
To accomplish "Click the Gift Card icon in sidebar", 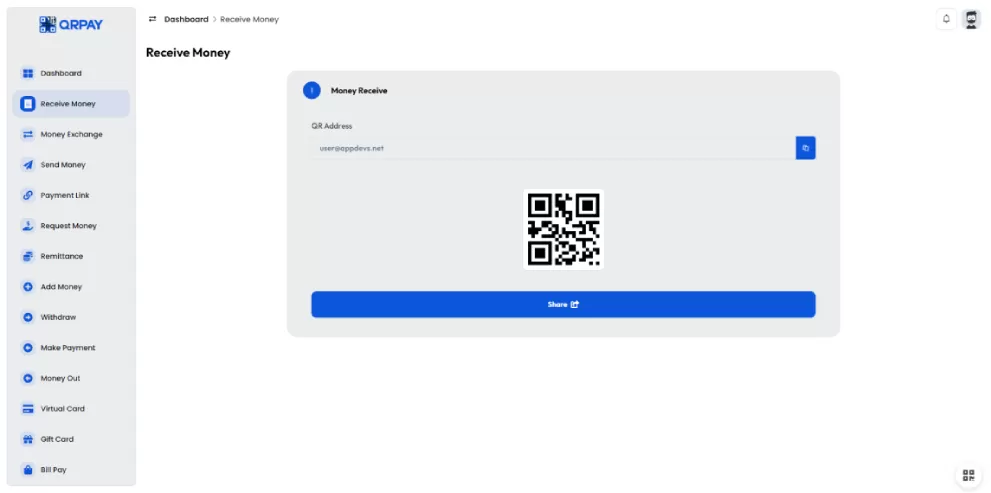I will pyautogui.click(x=28, y=439).
